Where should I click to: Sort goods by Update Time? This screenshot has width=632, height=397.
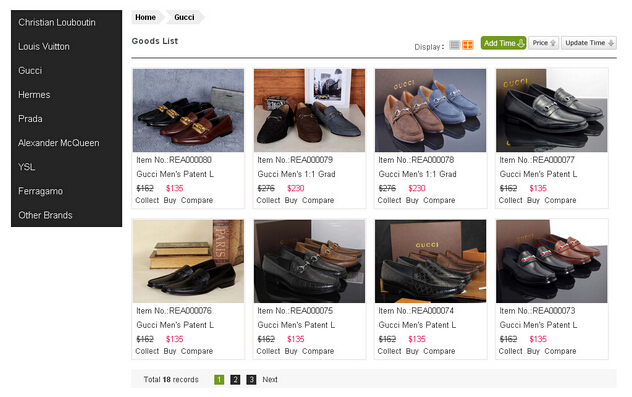point(589,43)
